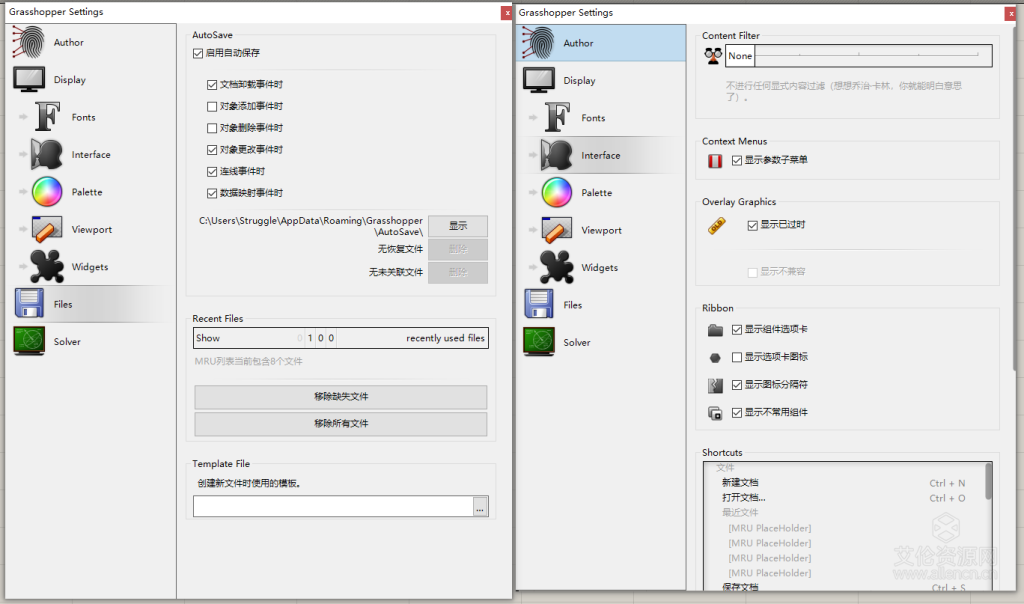Select Viewport eraser icon in Content Filter window

[556, 230]
